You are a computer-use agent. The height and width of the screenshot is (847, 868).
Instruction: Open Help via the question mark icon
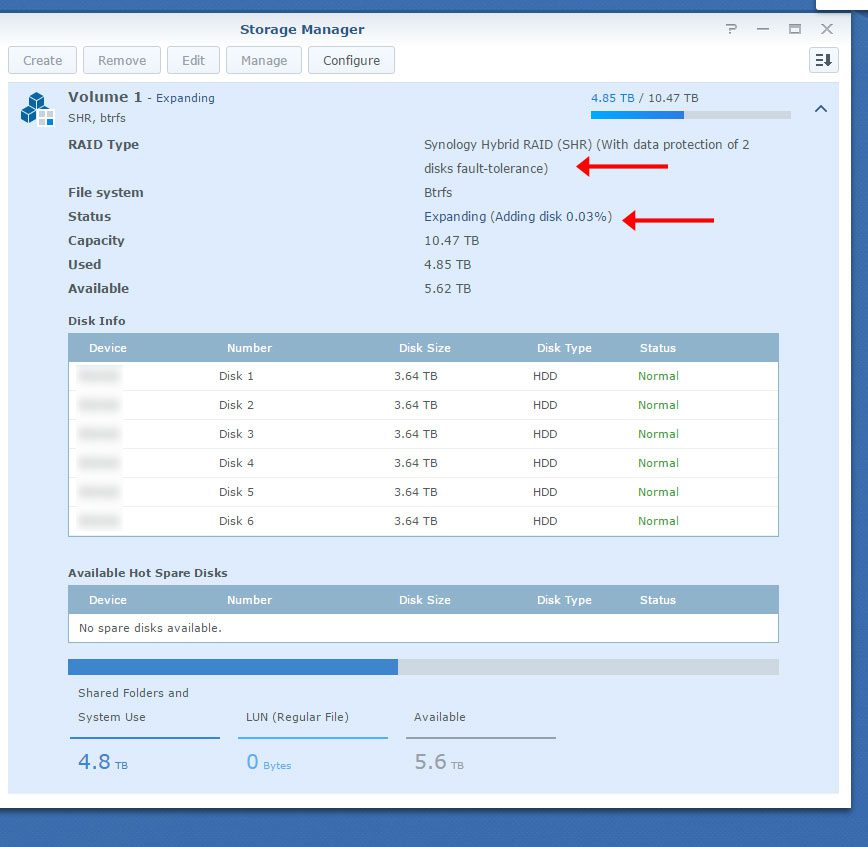pos(732,29)
